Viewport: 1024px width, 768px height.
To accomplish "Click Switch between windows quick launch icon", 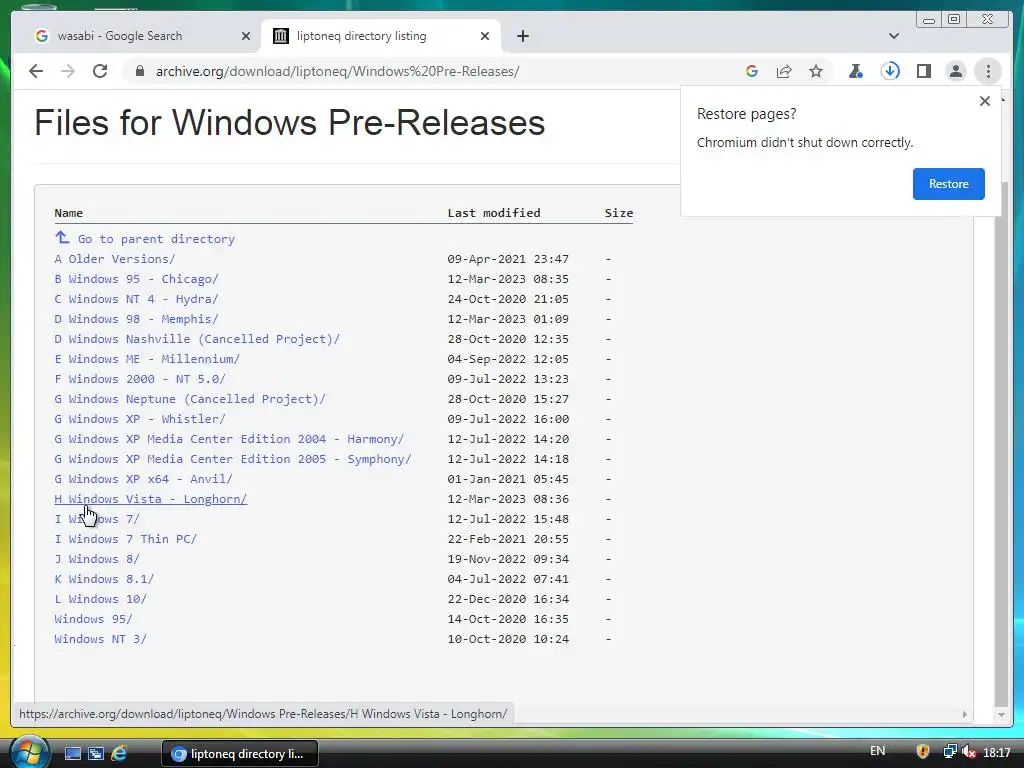I will click(96, 754).
